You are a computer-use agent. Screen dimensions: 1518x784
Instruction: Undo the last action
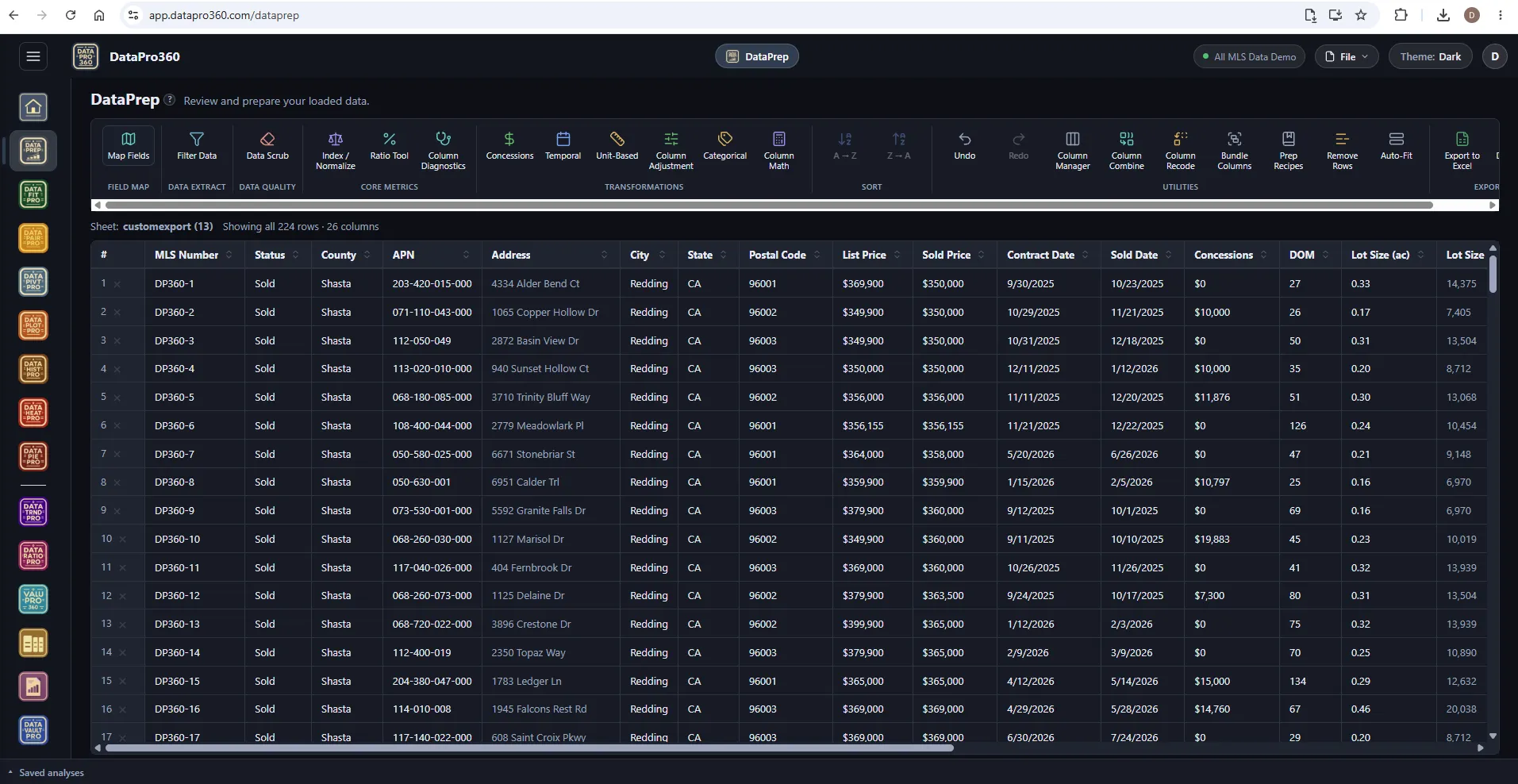[x=965, y=148]
